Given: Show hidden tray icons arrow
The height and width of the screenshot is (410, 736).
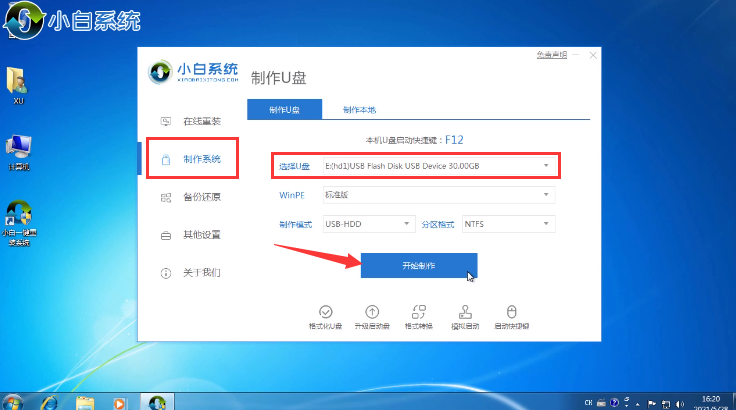Looking at the screenshot, I should (x=637, y=403).
